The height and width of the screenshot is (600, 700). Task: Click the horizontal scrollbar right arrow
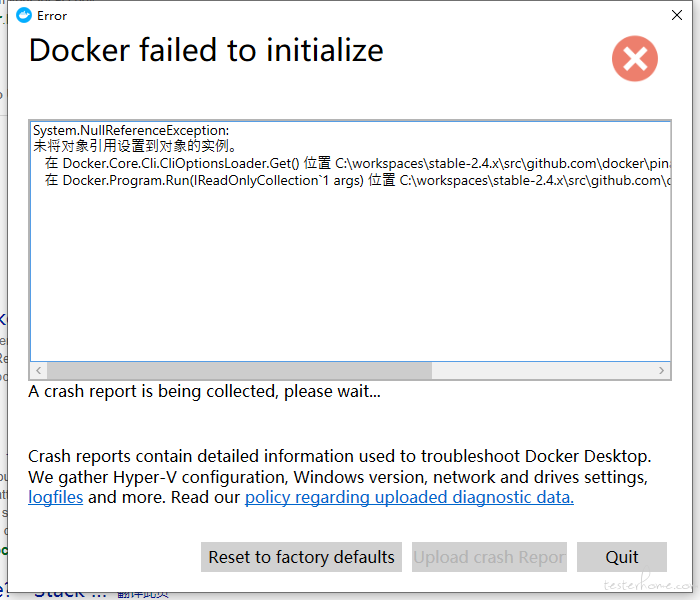tap(661, 371)
